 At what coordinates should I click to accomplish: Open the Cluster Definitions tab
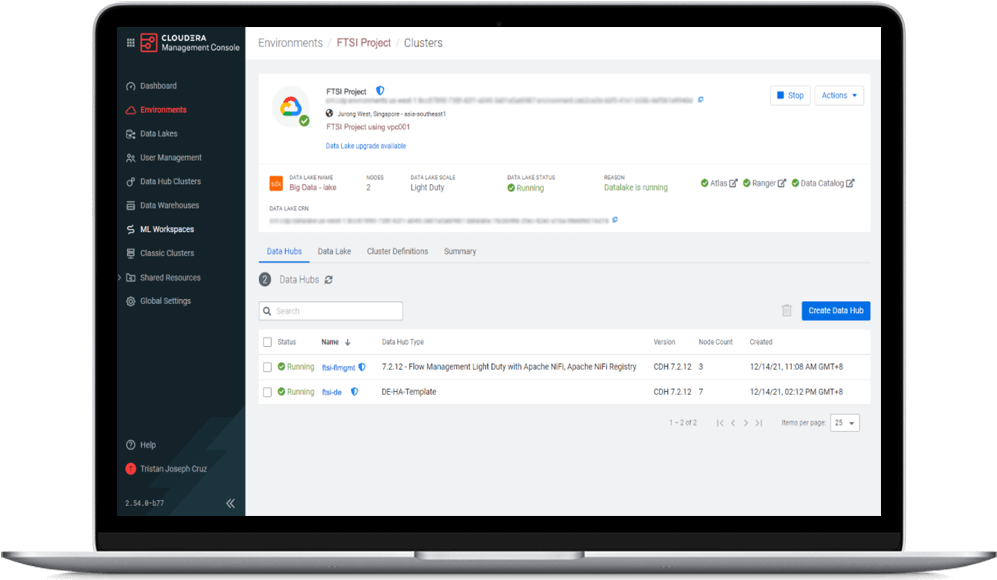tap(397, 252)
